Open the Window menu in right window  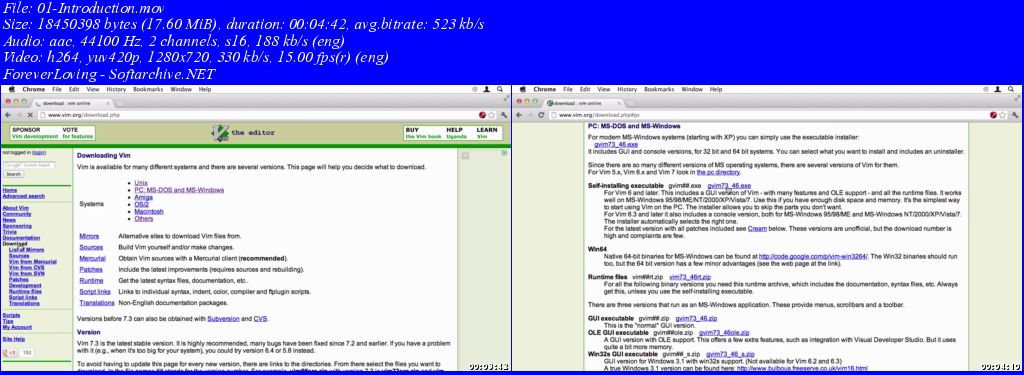tap(692, 90)
